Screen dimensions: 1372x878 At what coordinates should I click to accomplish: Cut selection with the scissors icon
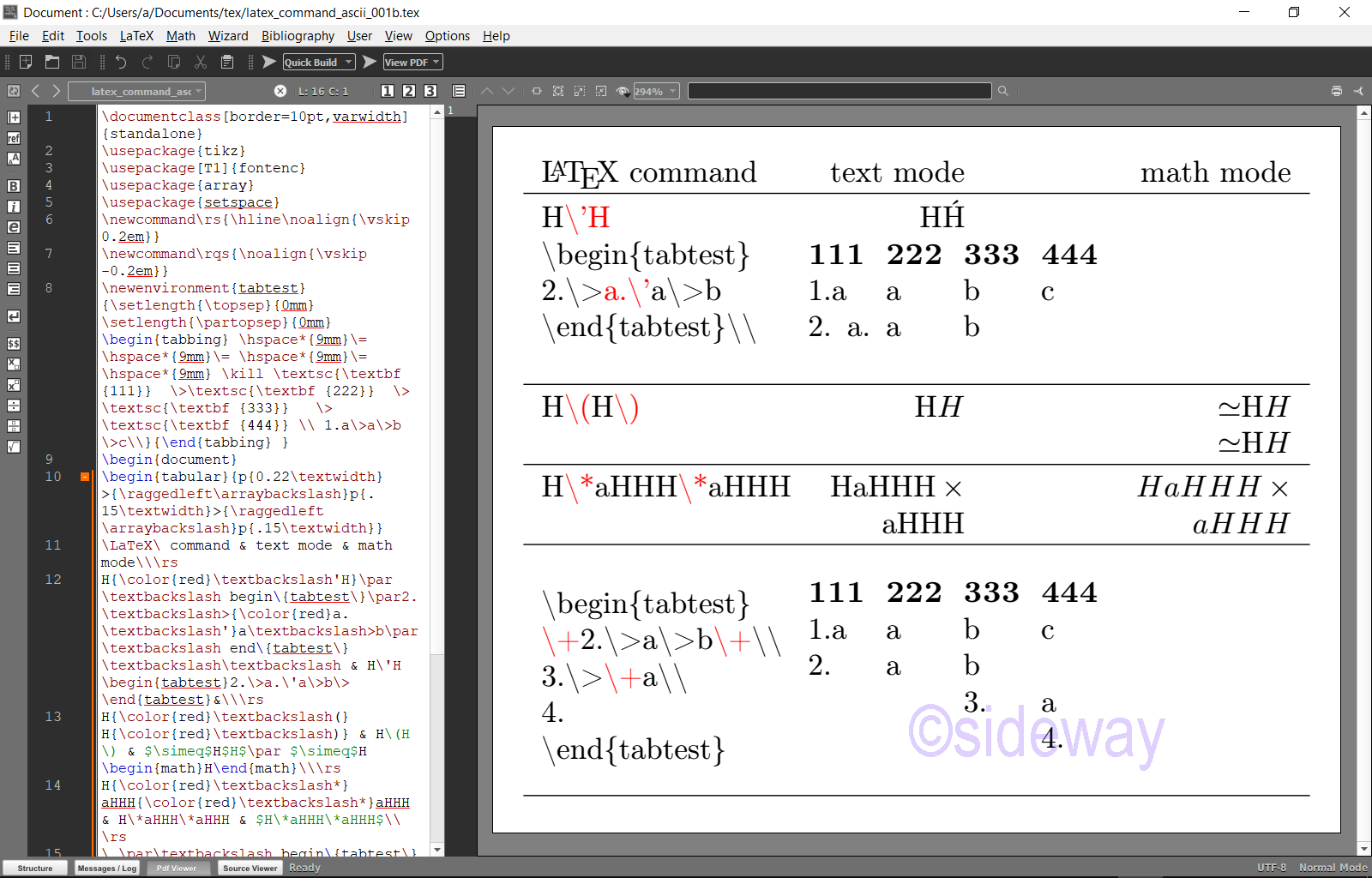(x=201, y=61)
